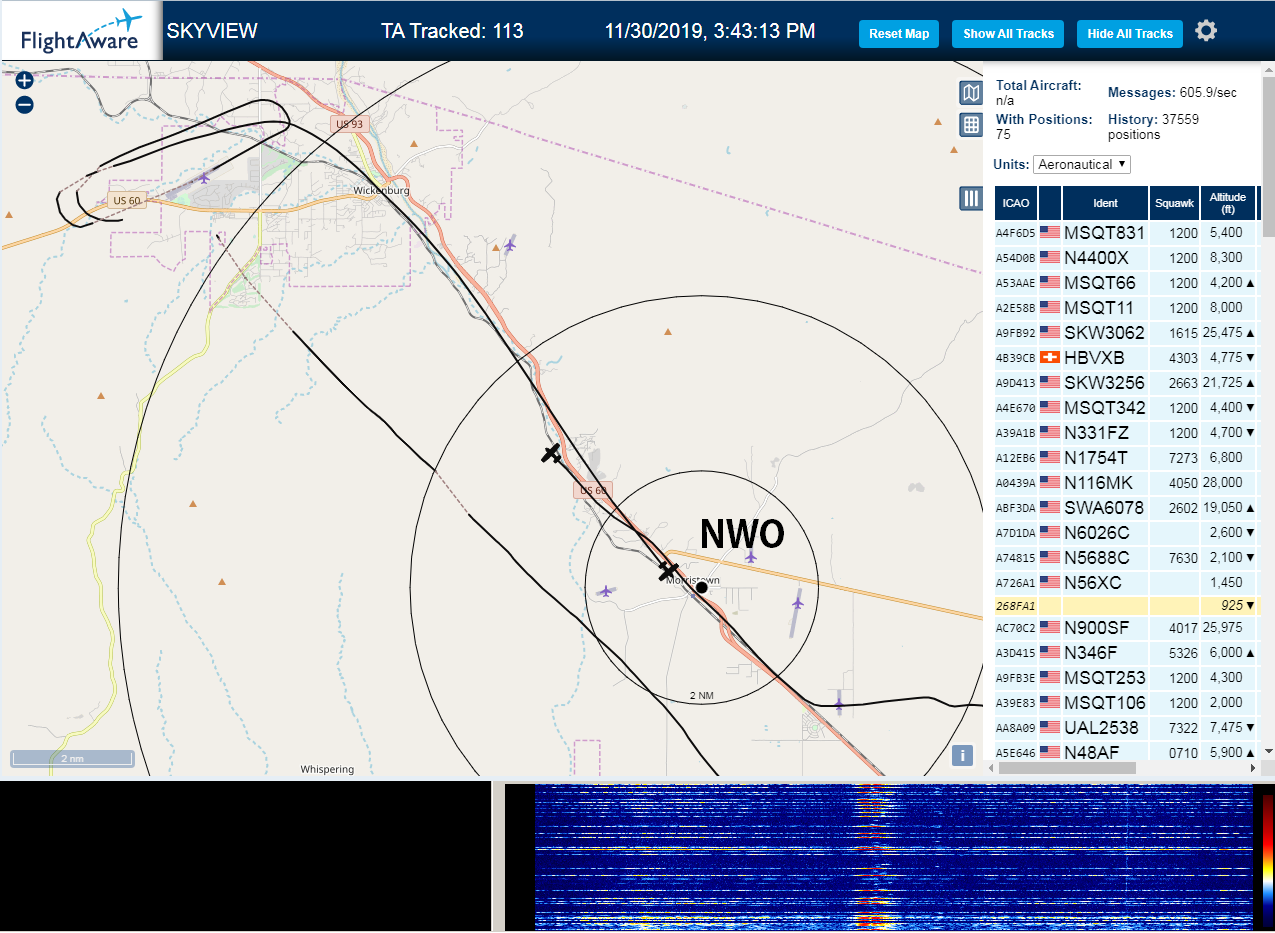Select the aircraft icon at bottom of map
The image size is (1275, 933).
pyautogui.click(x=838, y=705)
